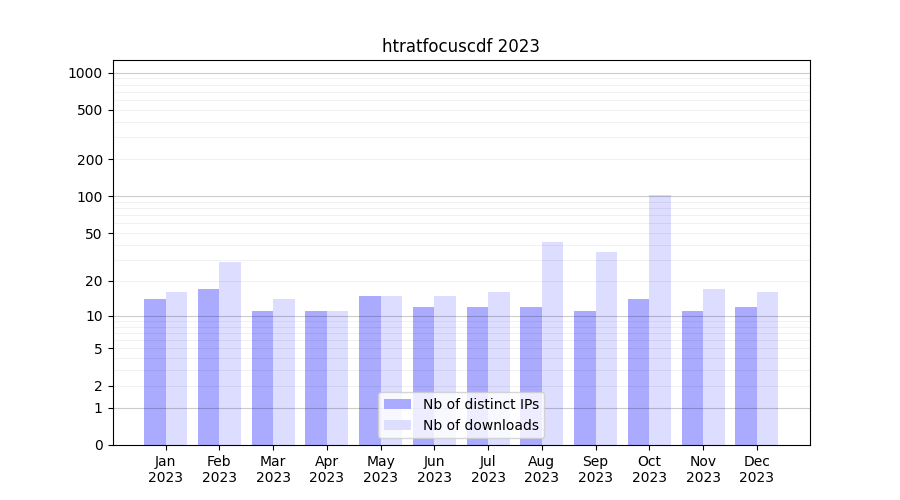Select the 'Nb of downloads' legend text
The image size is (900, 500).
(x=480, y=425)
